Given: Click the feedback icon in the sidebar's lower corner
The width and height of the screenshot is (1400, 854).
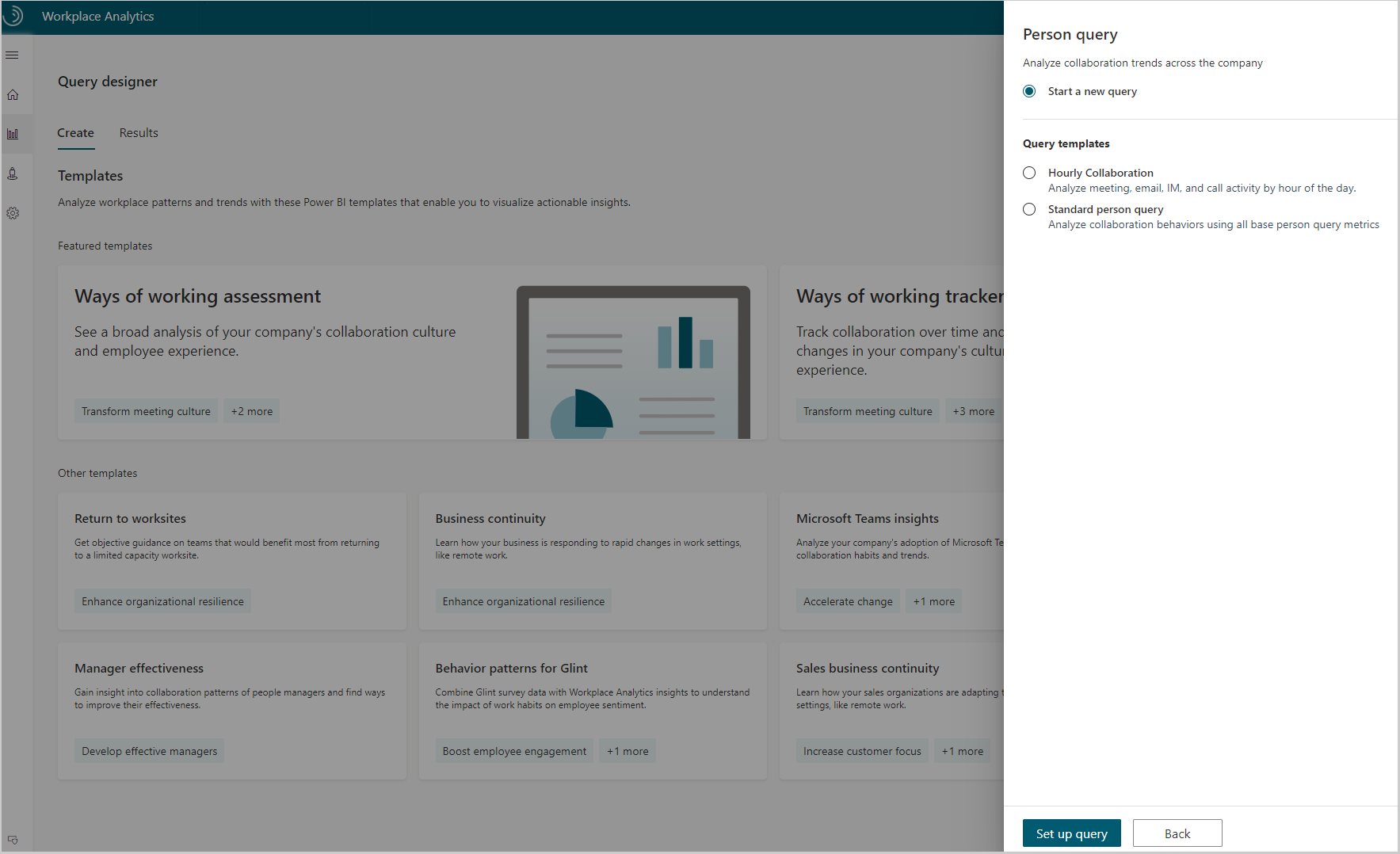Looking at the screenshot, I should pyautogui.click(x=13, y=840).
